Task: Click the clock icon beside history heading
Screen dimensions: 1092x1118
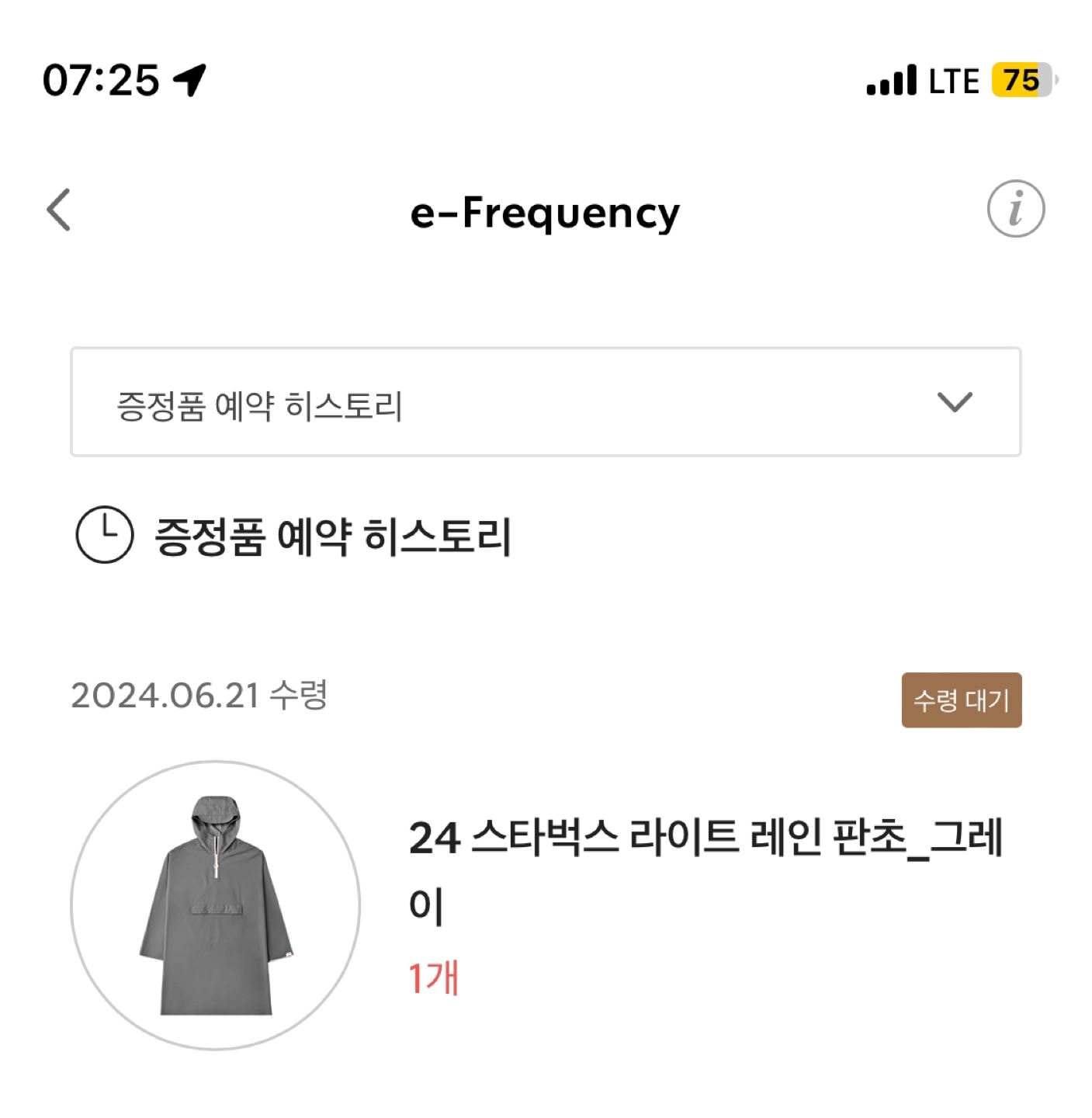Action: click(x=105, y=534)
